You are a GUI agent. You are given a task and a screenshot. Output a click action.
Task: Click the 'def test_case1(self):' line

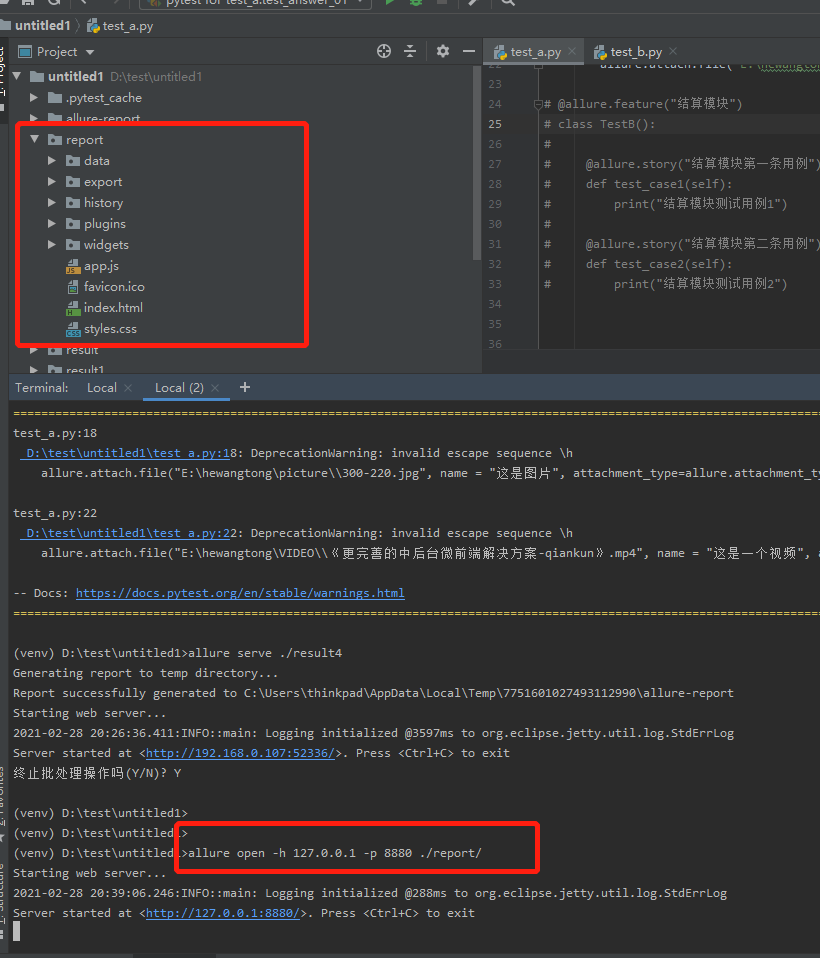point(659,184)
